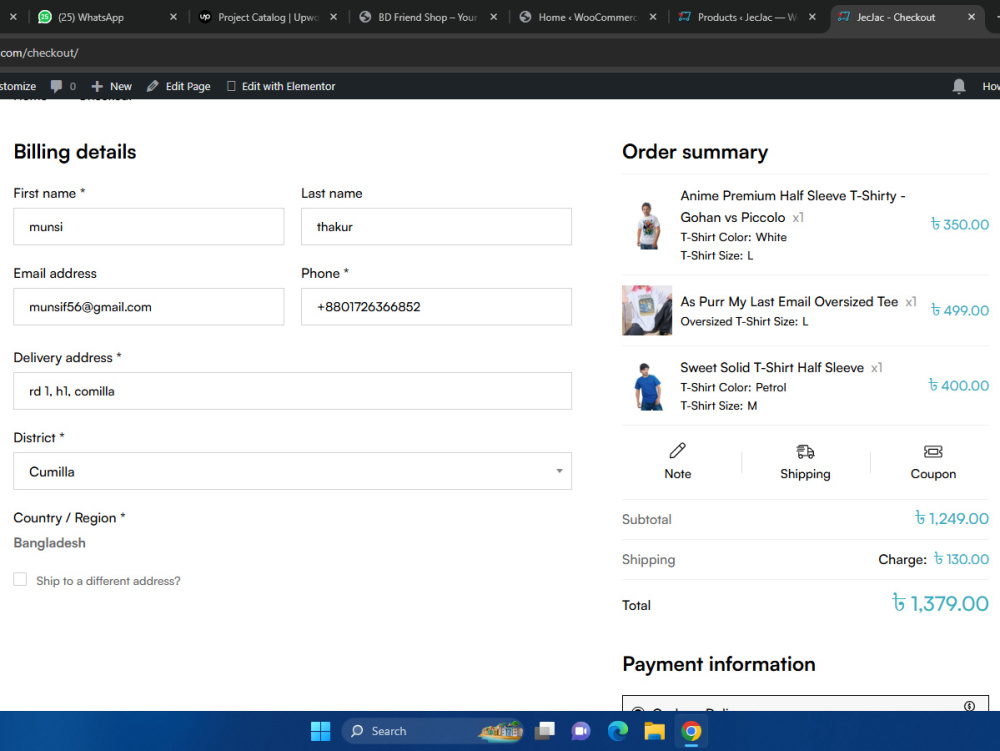Image resolution: width=1000 pixels, height=751 pixels.
Task: Click the Payment information heading
Action: [x=719, y=664]
